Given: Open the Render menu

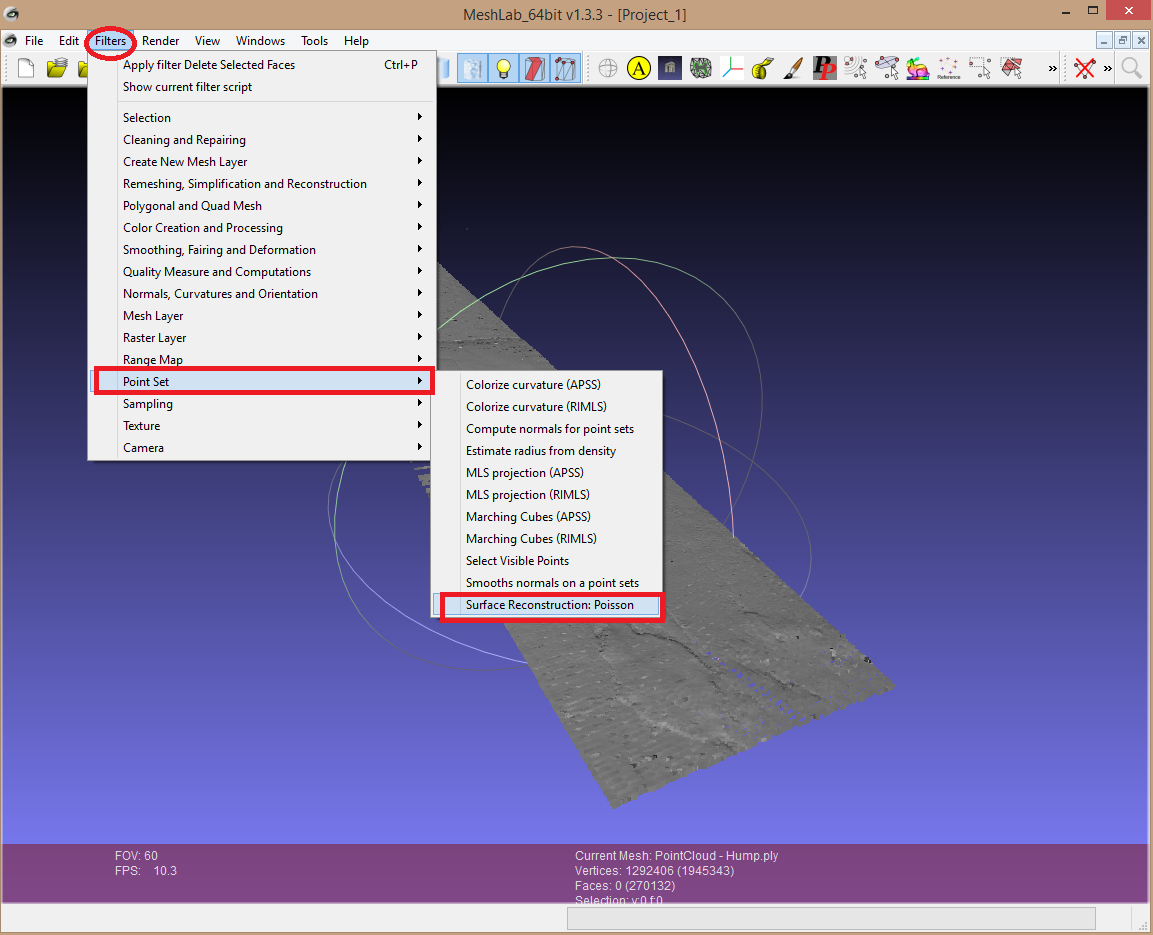Looking at the screenshot, I should pyautogui.click(x=160, y=41).
